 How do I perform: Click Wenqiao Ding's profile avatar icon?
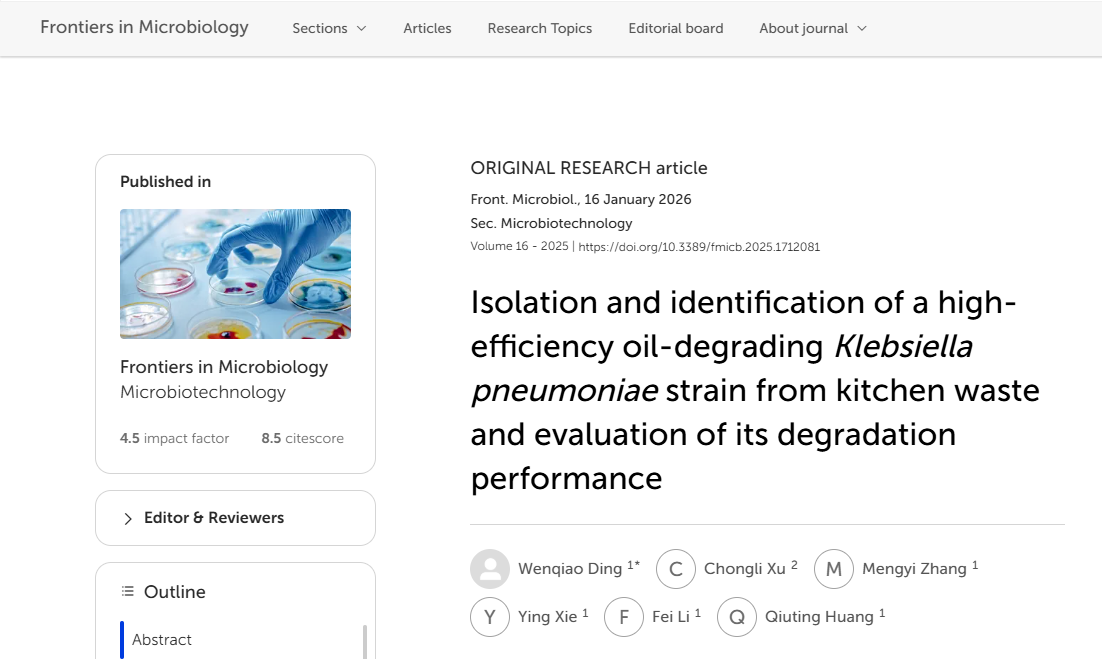pyautogui.click(x=490, y=569)
